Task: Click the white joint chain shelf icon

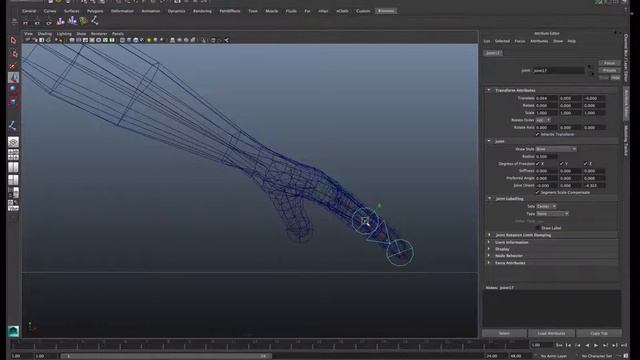Action: 95,20
